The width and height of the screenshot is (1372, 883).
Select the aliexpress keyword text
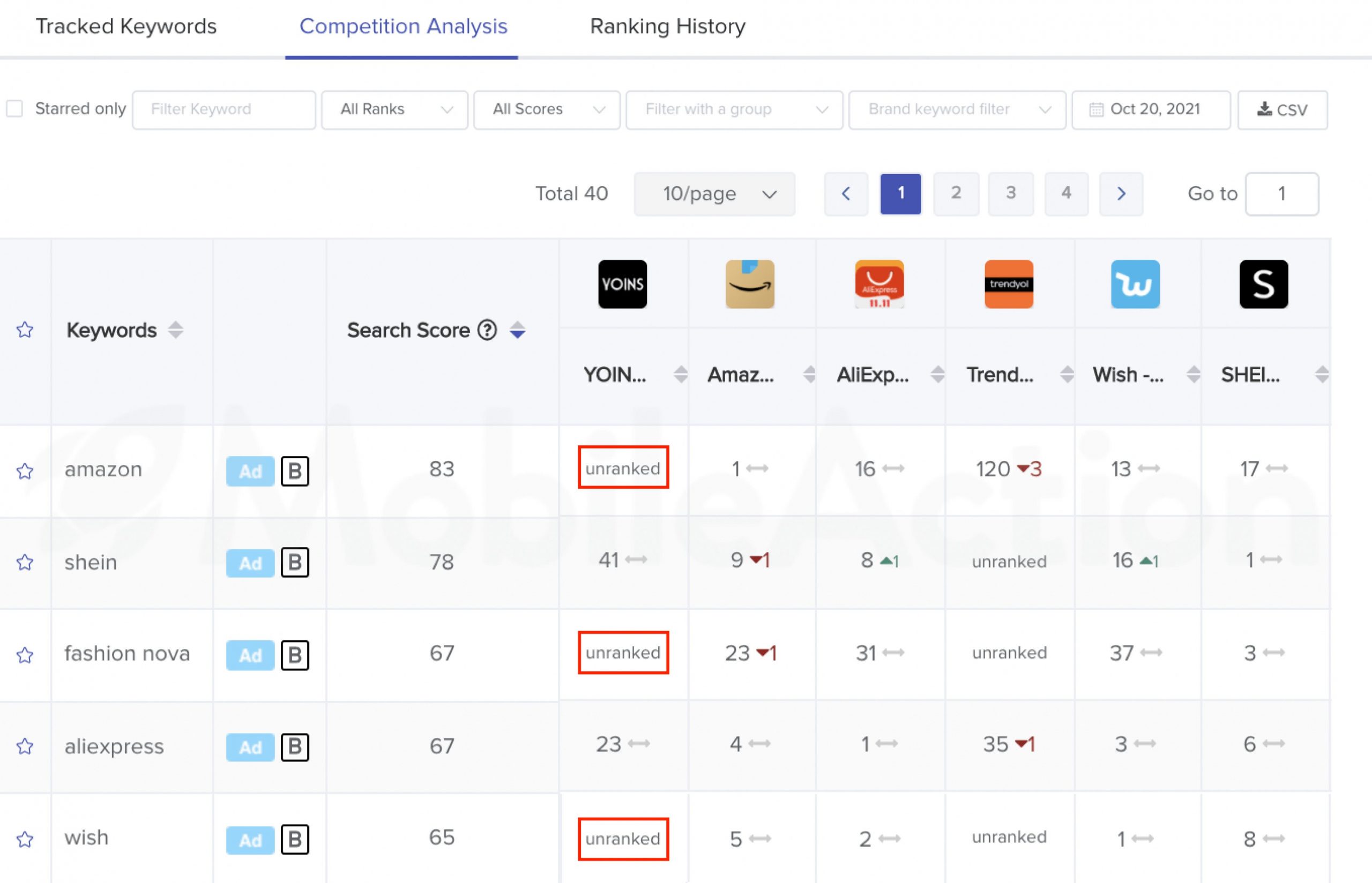click(114, 746)
